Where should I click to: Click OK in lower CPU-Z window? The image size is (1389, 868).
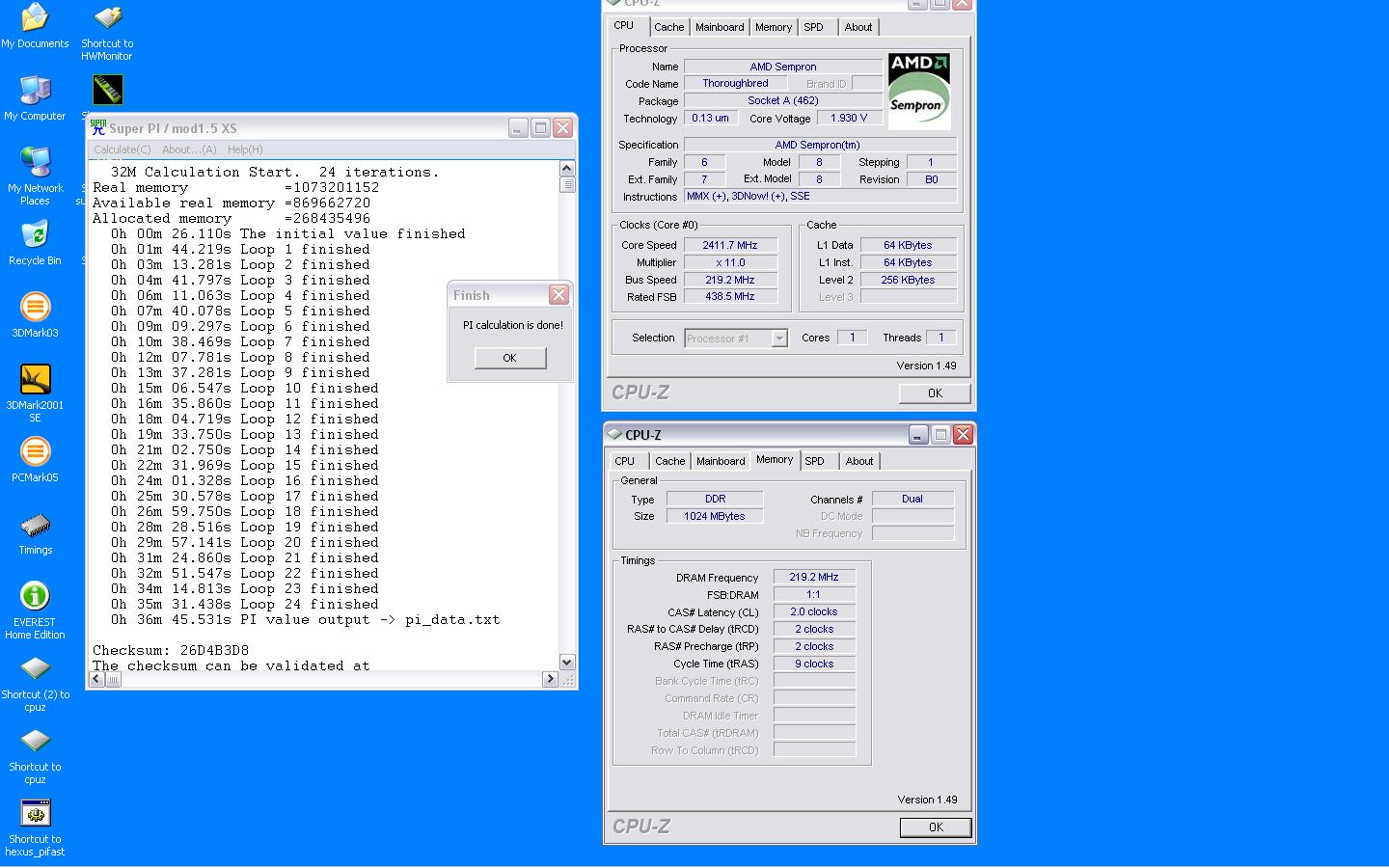coord(936,827)
